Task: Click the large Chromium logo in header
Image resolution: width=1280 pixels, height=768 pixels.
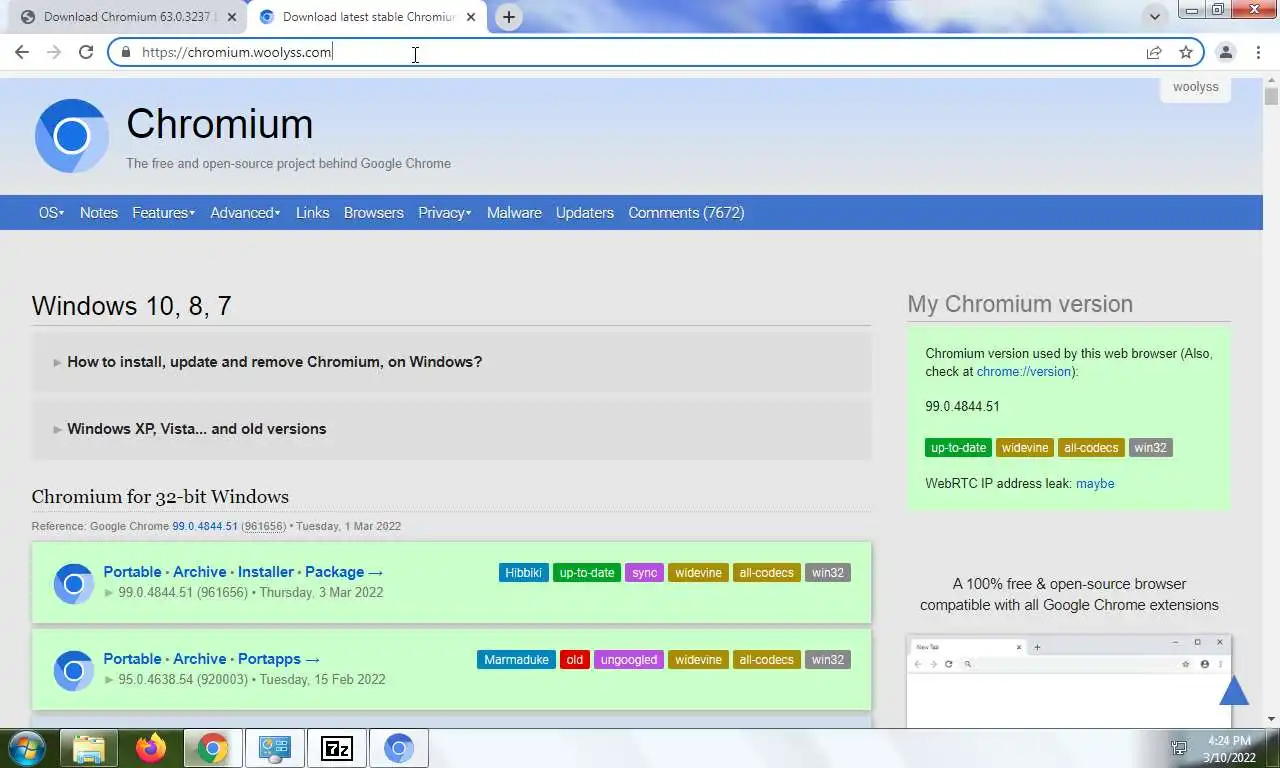Action: (x=72, y=136)
